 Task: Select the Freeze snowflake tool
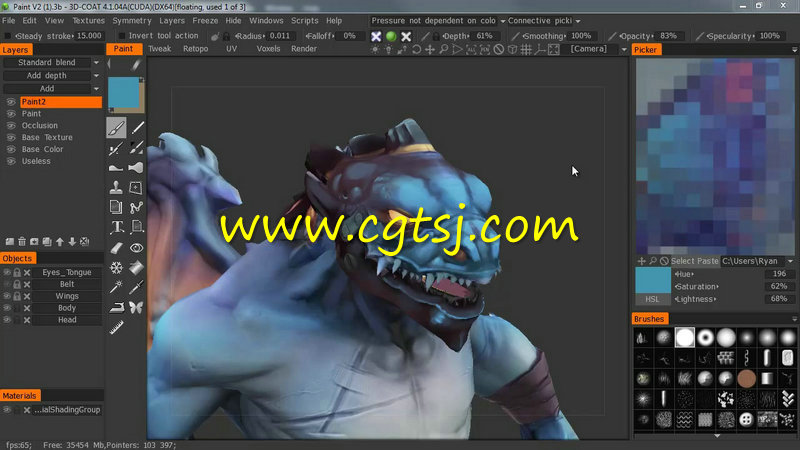[x=116, y=267]
